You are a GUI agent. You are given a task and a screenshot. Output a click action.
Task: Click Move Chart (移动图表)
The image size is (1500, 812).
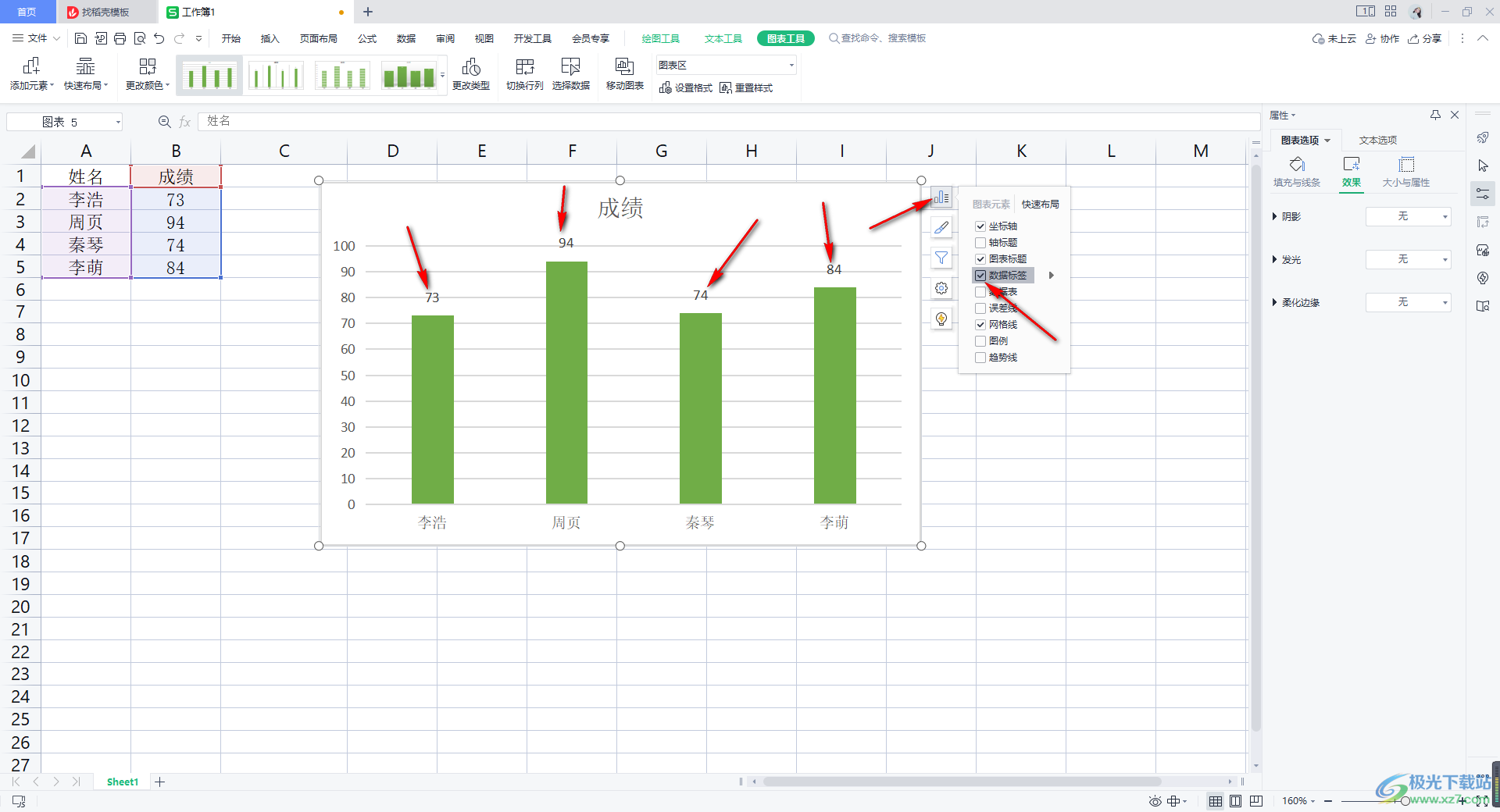point(625,74)
